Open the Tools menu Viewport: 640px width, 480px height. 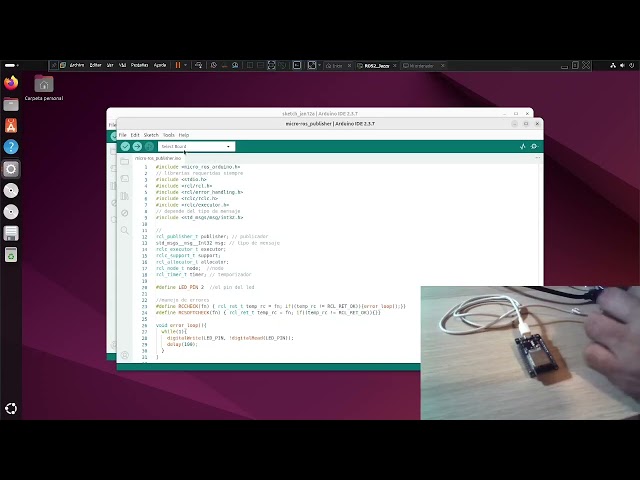click(169, 135)
